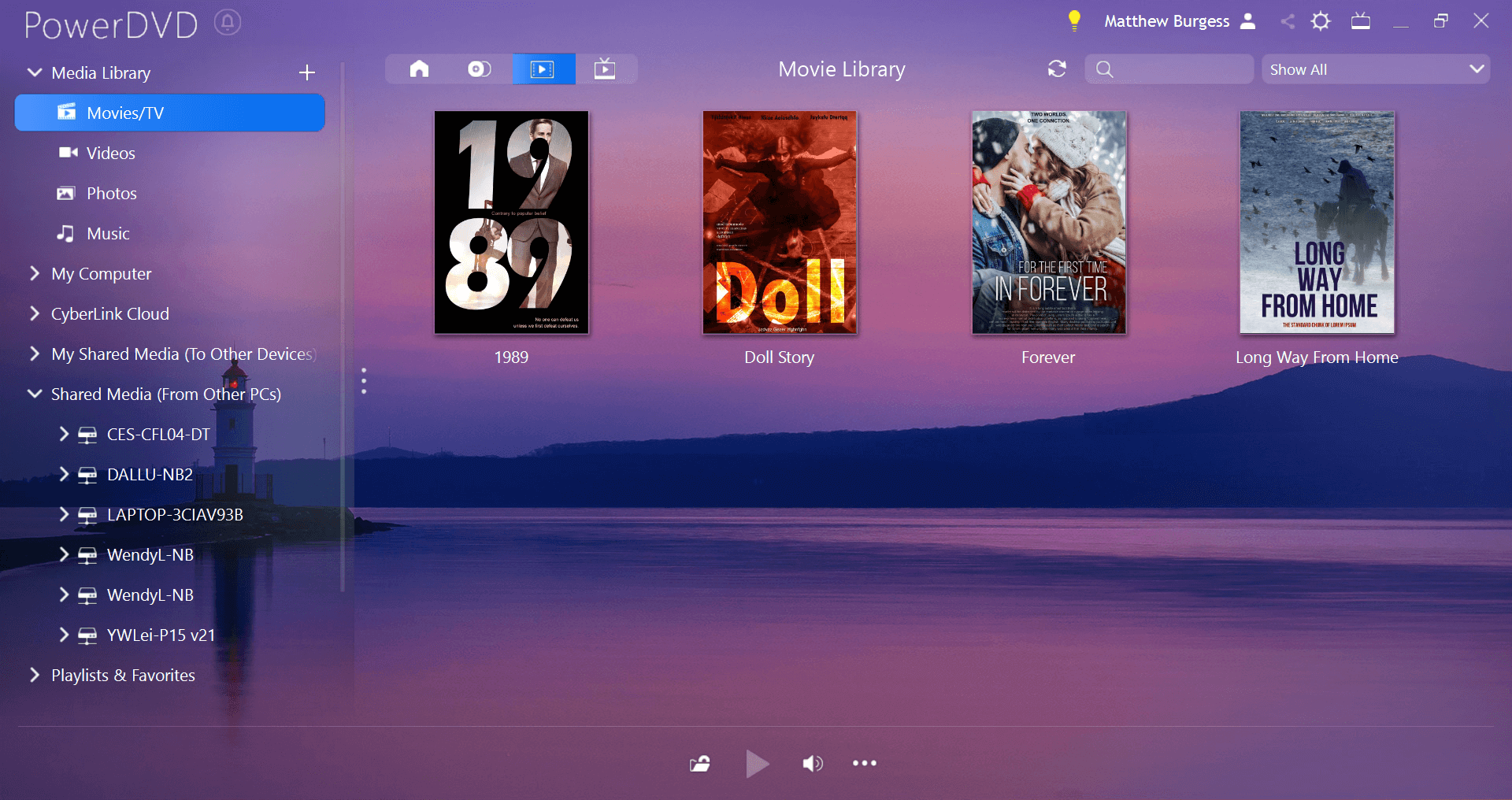Select the CES-CFL04-DT network computer icon
The height and width of the screenshot is (800, 1512).
coord(87,435)
